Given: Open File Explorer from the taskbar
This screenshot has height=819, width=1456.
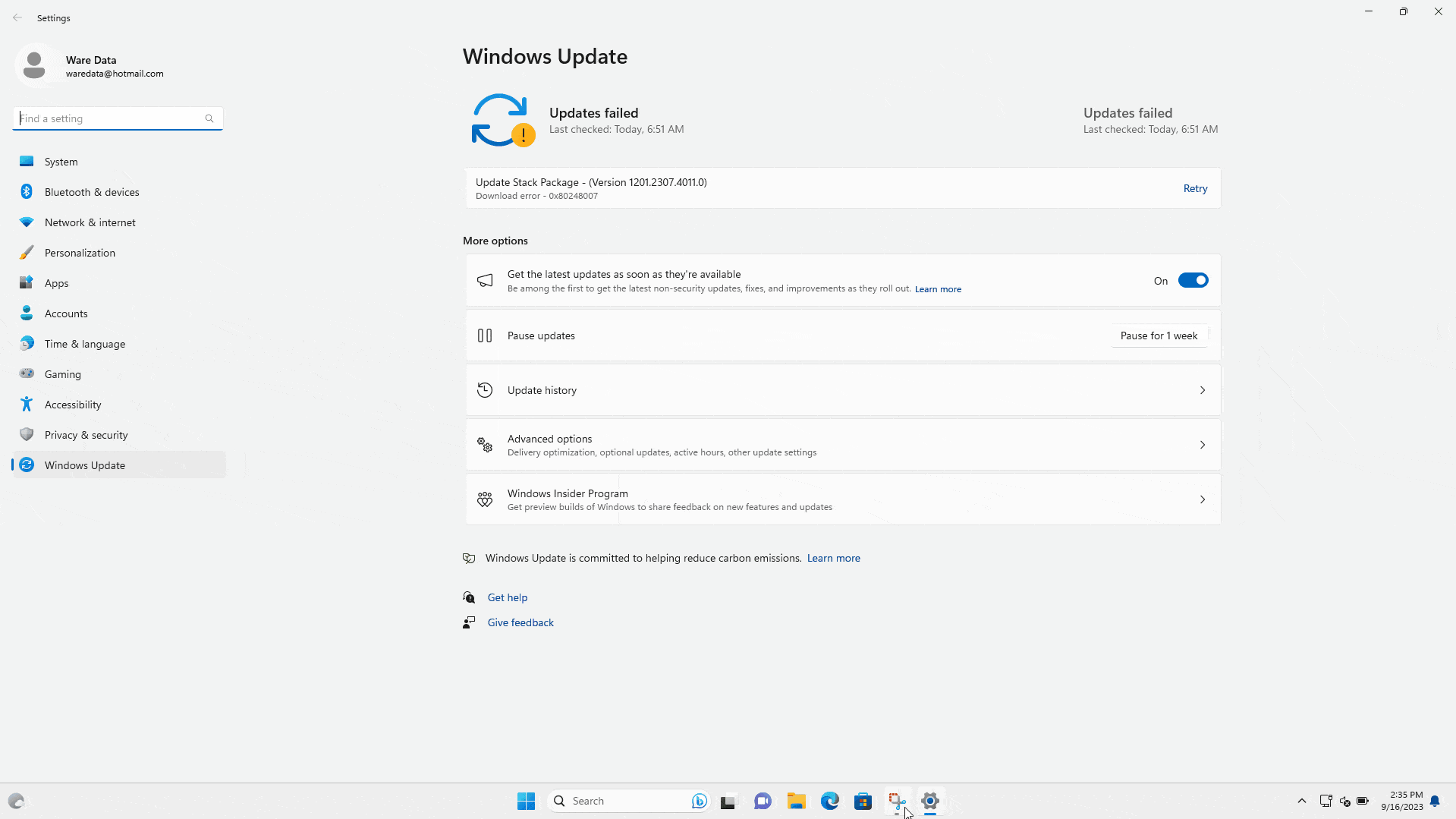Looking at the screenshot, I should (x=796, y=801).
